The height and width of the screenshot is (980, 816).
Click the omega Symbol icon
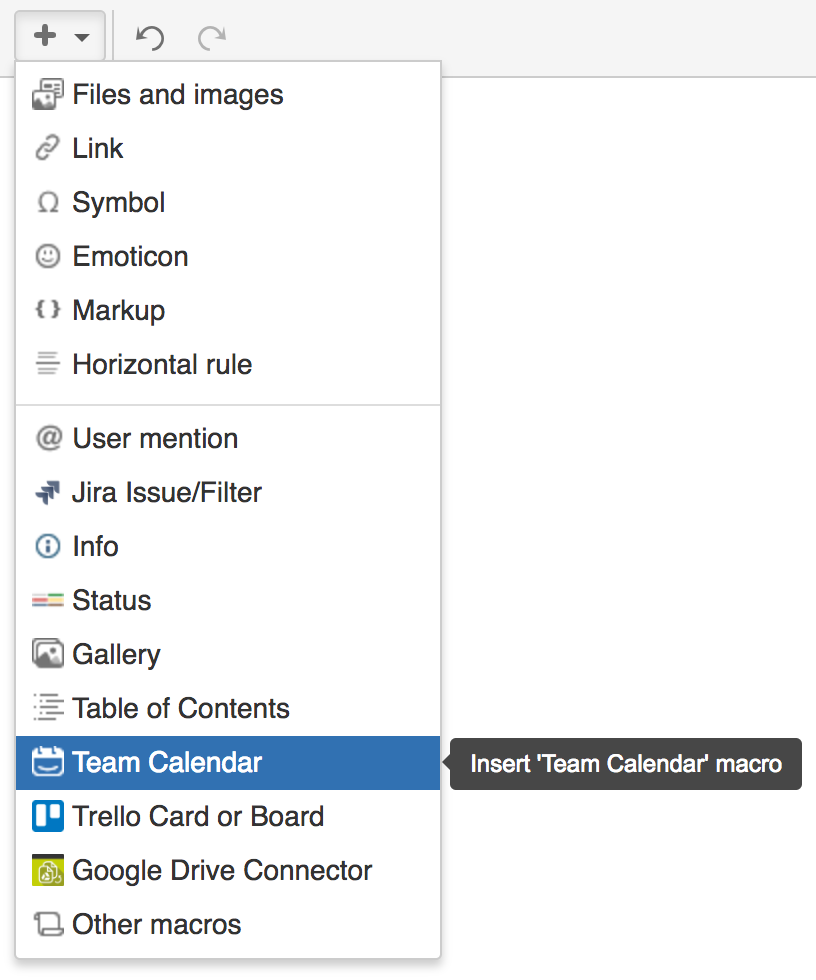click(48, 203)
